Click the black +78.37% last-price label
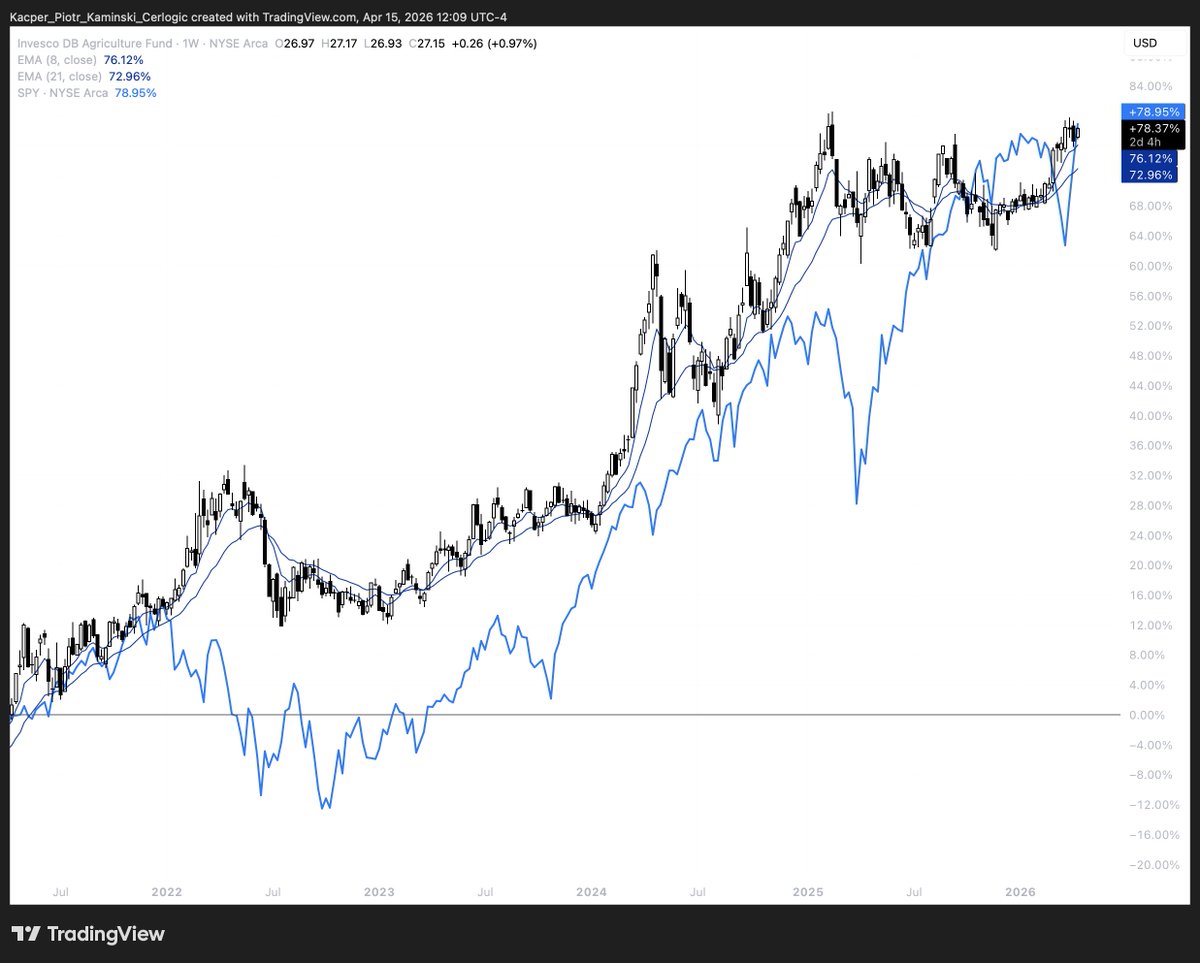Viewport: 1200px width, 963px height. [x=1154, y=128]
